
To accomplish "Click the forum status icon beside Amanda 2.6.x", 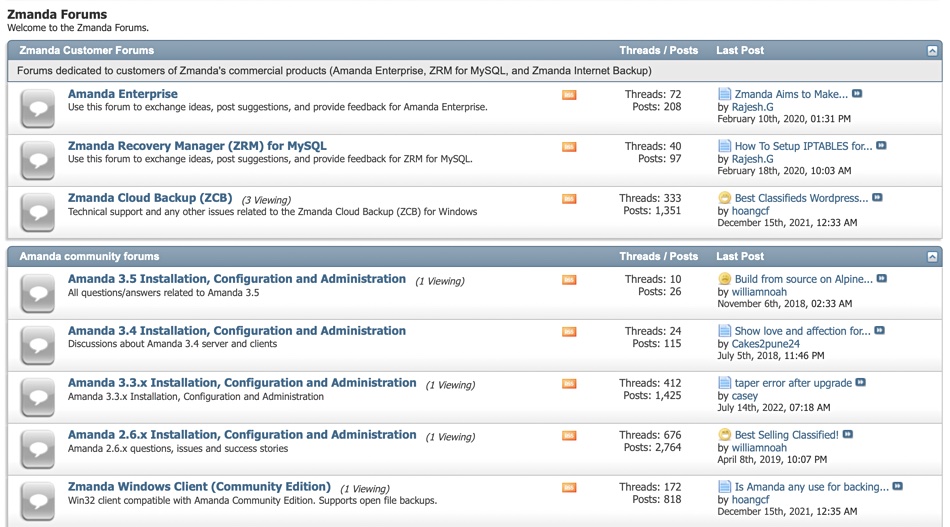I will [38, 449].
